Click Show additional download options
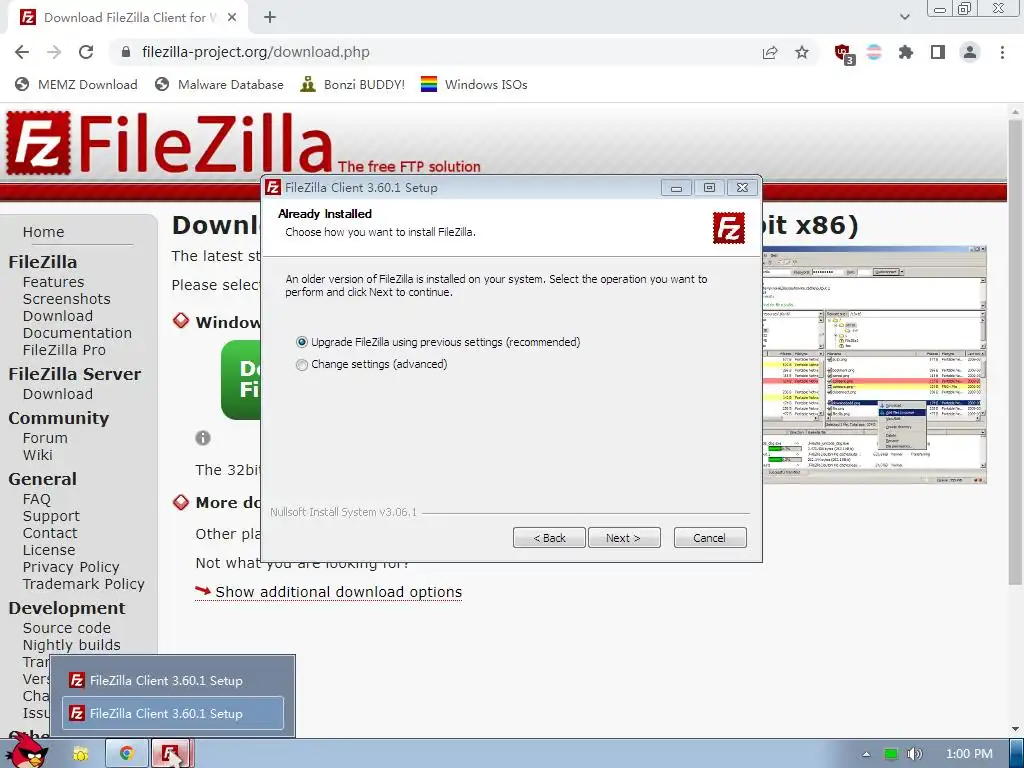This screenshot has width=1024, height=768. coord(338,592)
